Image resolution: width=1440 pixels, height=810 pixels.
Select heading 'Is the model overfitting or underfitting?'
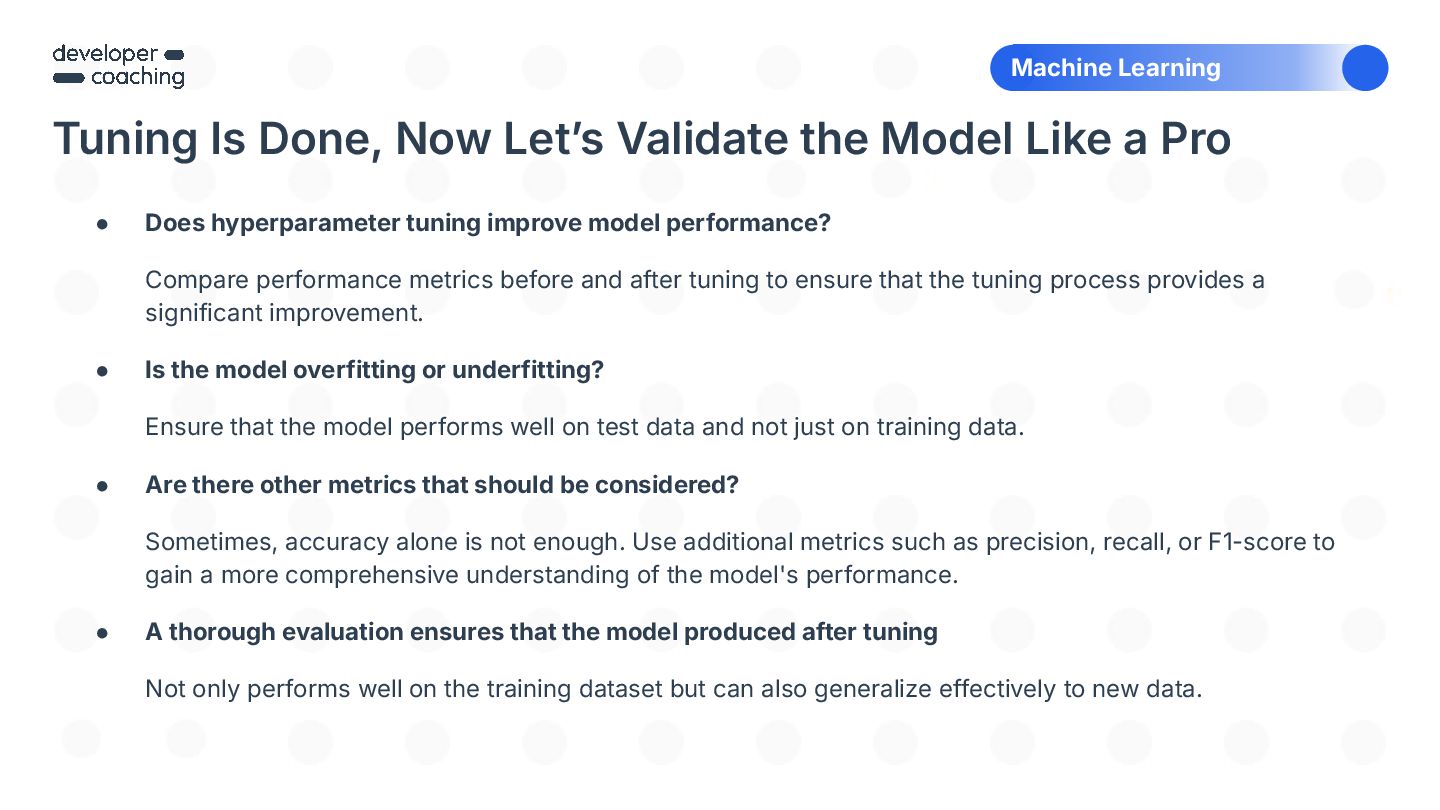pyautogui.click(x=375, y=370)
